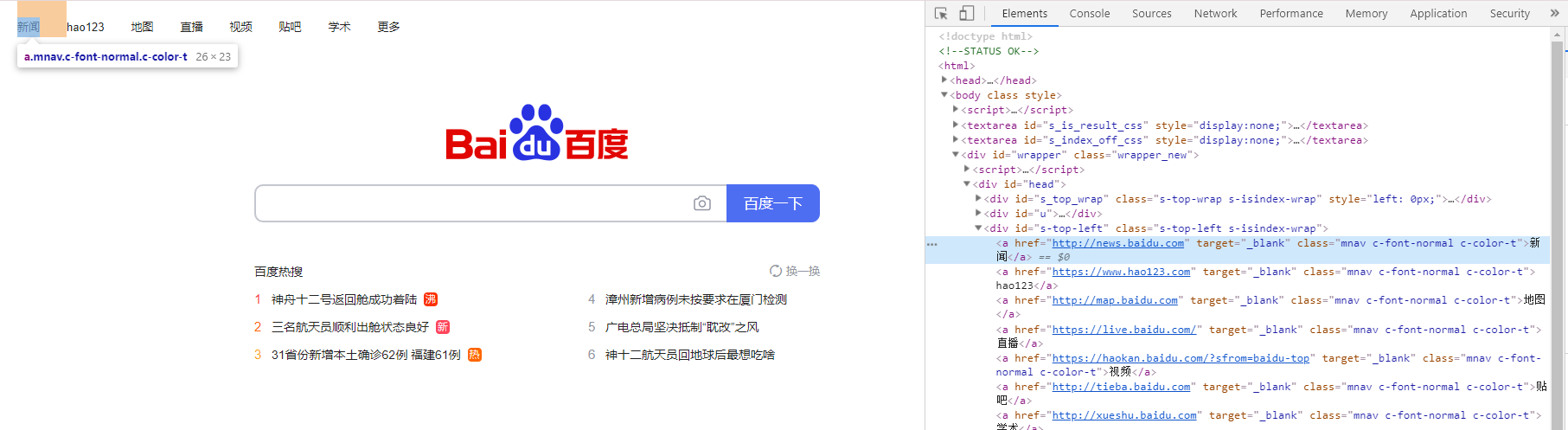Click the camera image search icon
The width and height of the screenshot is (1568, 430).
(702, 203)
